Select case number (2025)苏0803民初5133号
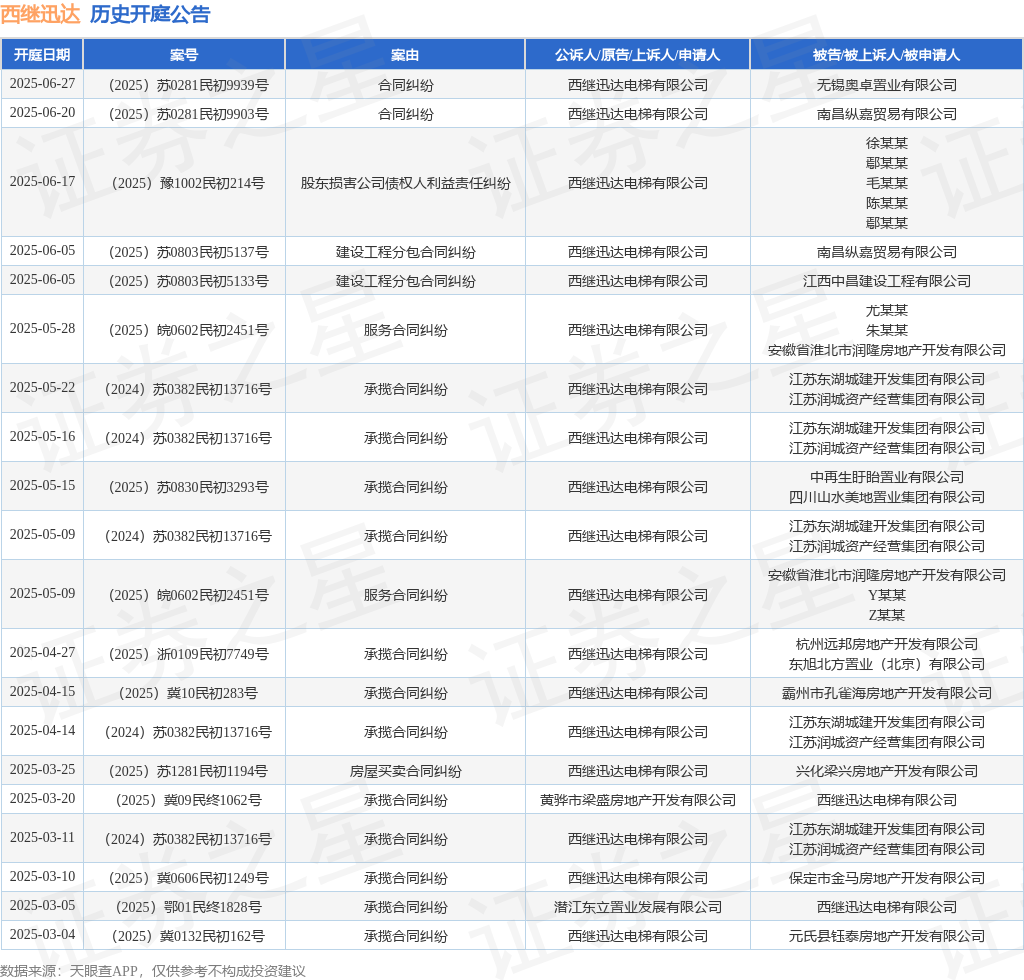 point(188,281)
